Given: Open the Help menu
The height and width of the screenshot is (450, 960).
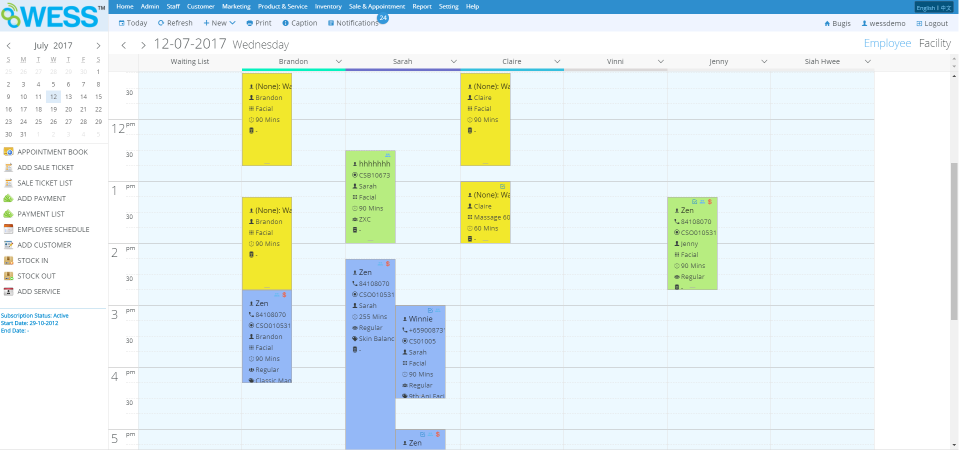Looking at the screenshot, I should [x=473, y=7].
